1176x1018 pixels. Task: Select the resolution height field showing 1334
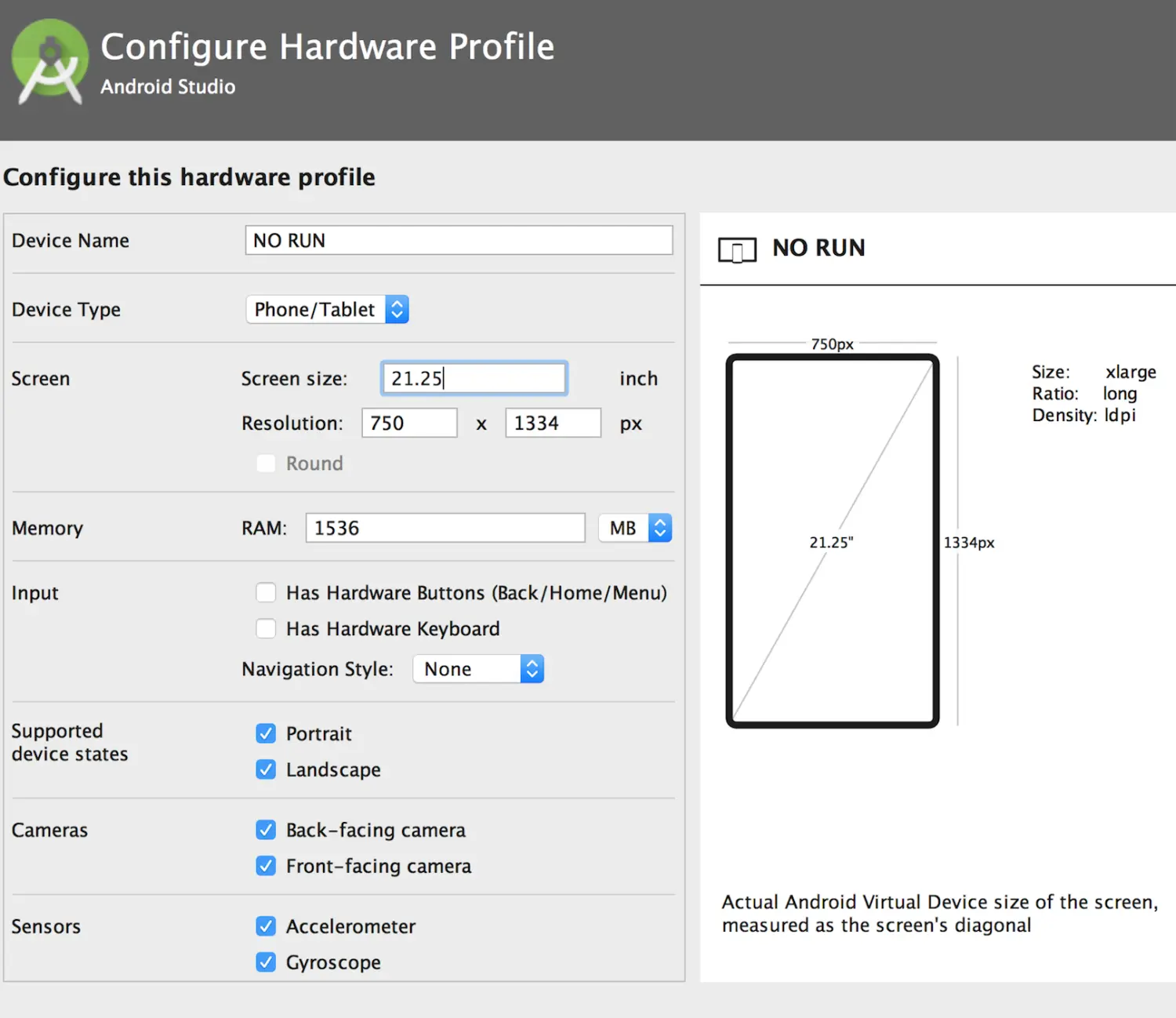pos(554,423)
